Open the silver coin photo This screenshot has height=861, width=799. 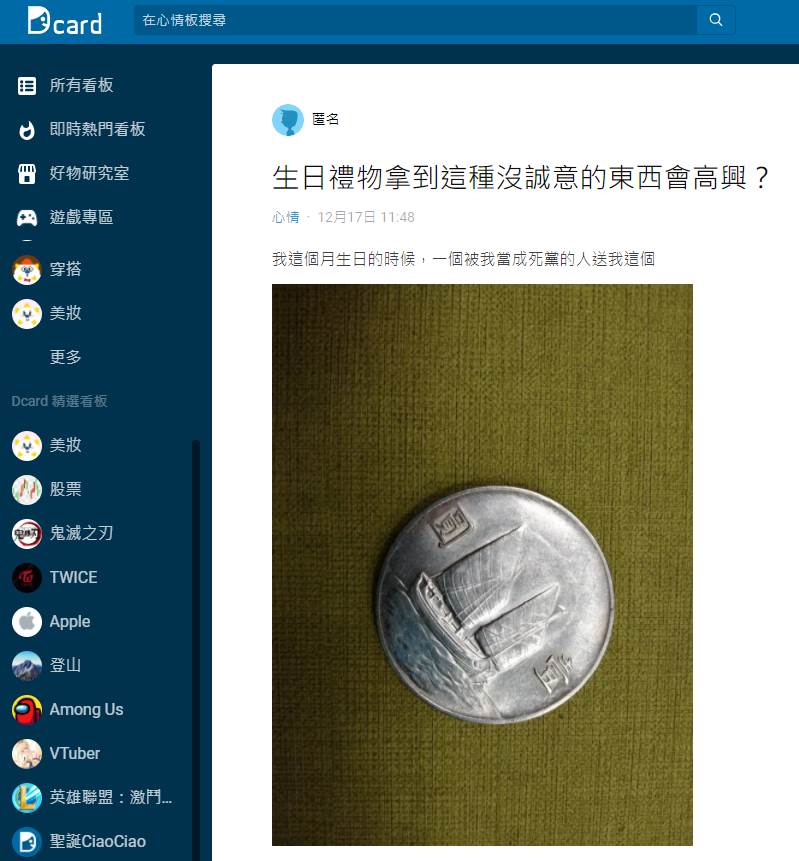pyautogui.click(x=482, y=564)
